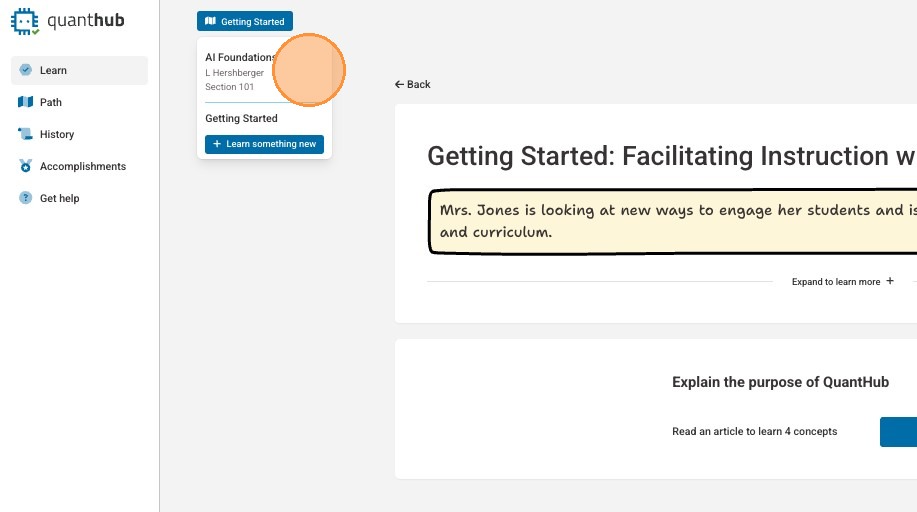Viewport: 917px width, 512px height.
Task: Click the left arrow icon beside Back
Action: [400, 85]
